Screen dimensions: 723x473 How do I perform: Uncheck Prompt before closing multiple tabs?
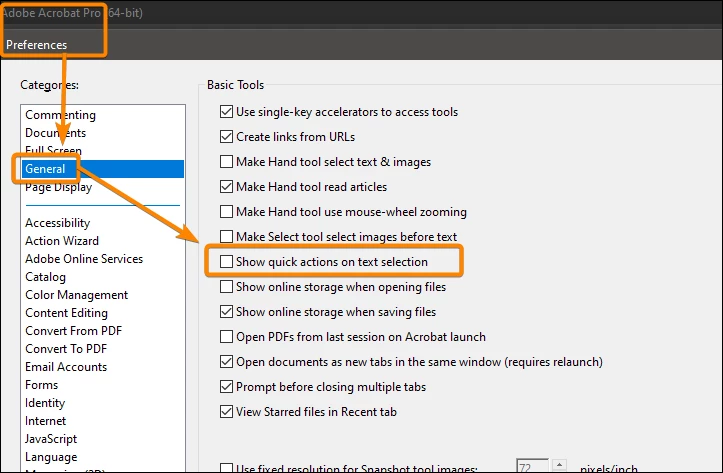click(x=226, y=386)
